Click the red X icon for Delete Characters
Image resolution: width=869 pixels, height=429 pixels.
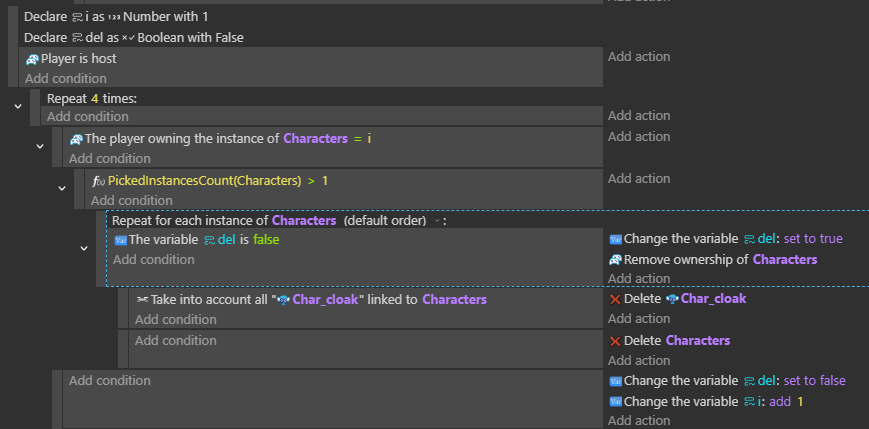[615, 341]
